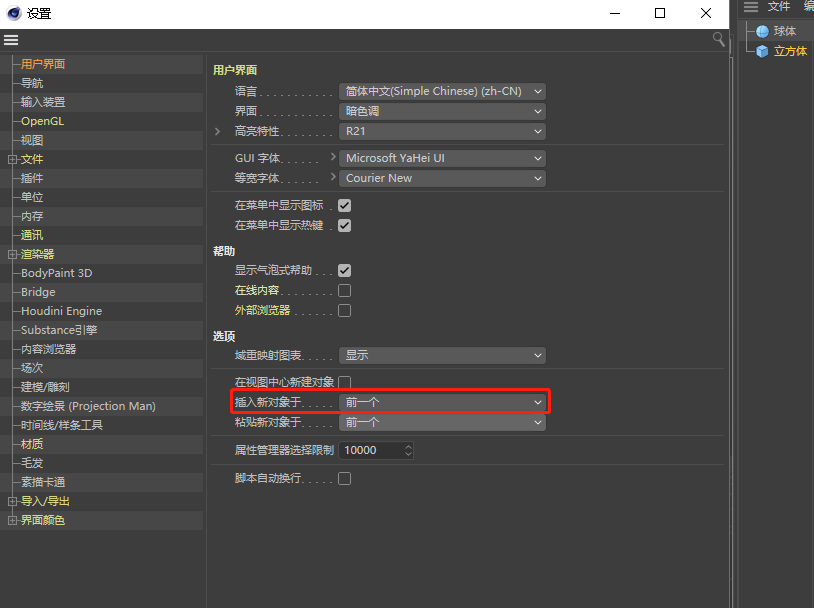Toggle show icons in menu checkbox
The image size is (814, 608).
point(344,206)
